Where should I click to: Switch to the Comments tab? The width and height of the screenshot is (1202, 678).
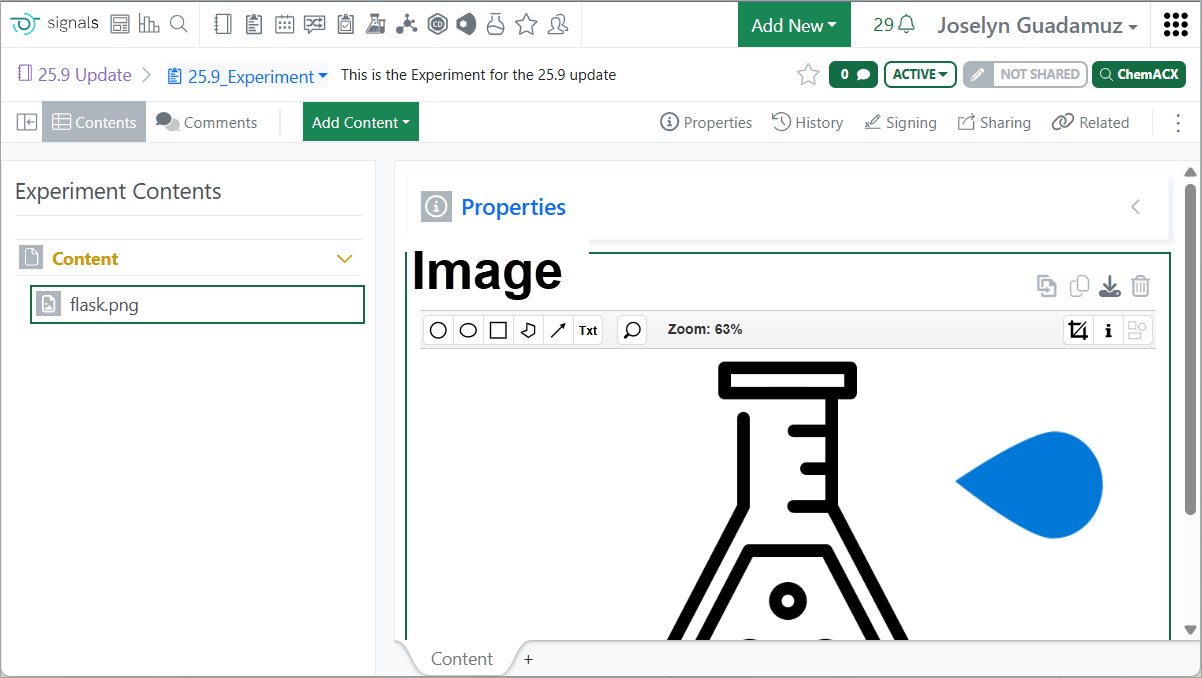[207, 122]
